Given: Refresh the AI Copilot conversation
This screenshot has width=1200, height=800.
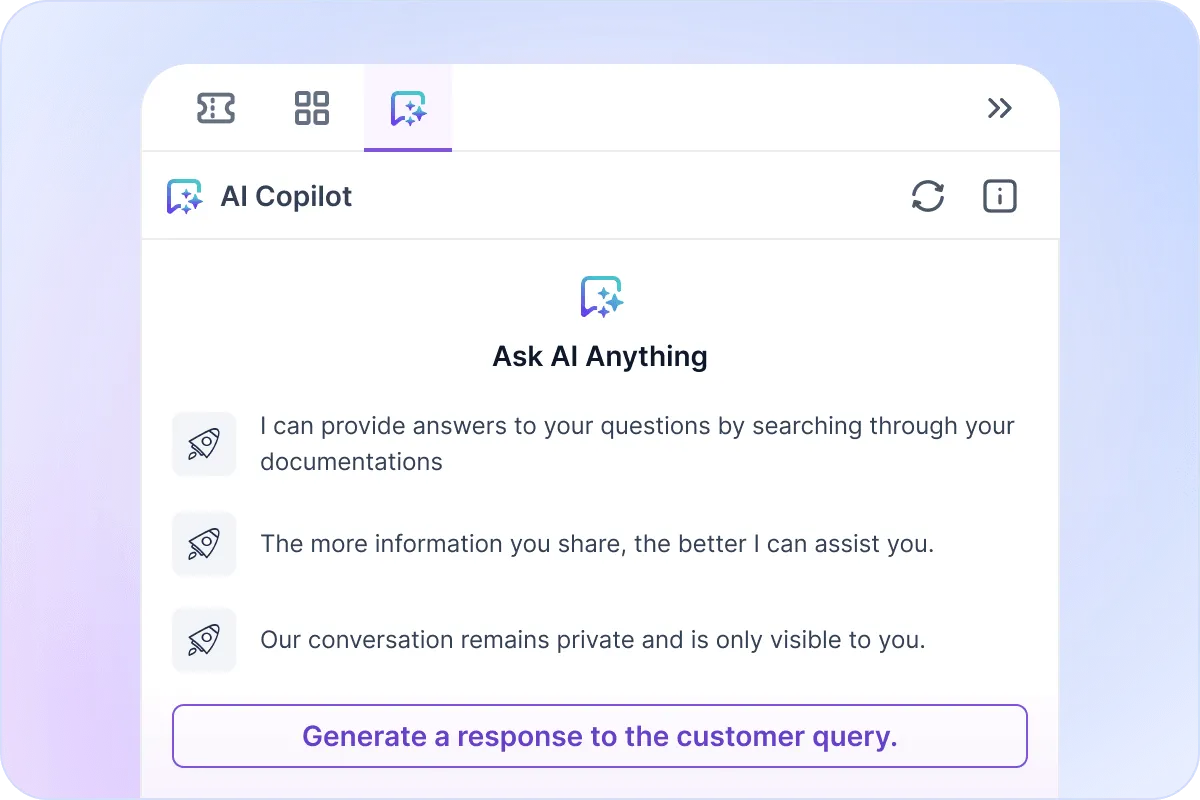Looking at the screenshot, I should click(928, 196).
